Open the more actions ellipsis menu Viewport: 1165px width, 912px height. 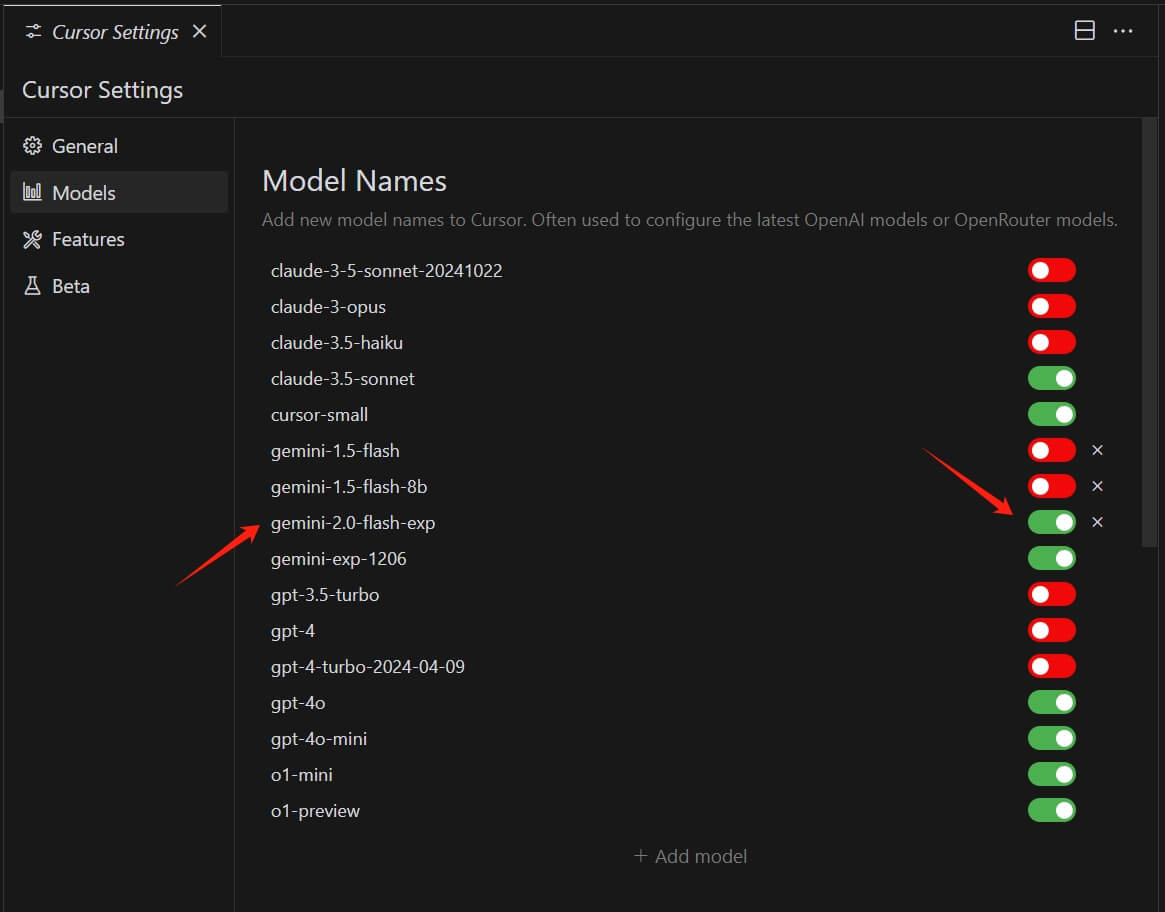click(1123, 31)
